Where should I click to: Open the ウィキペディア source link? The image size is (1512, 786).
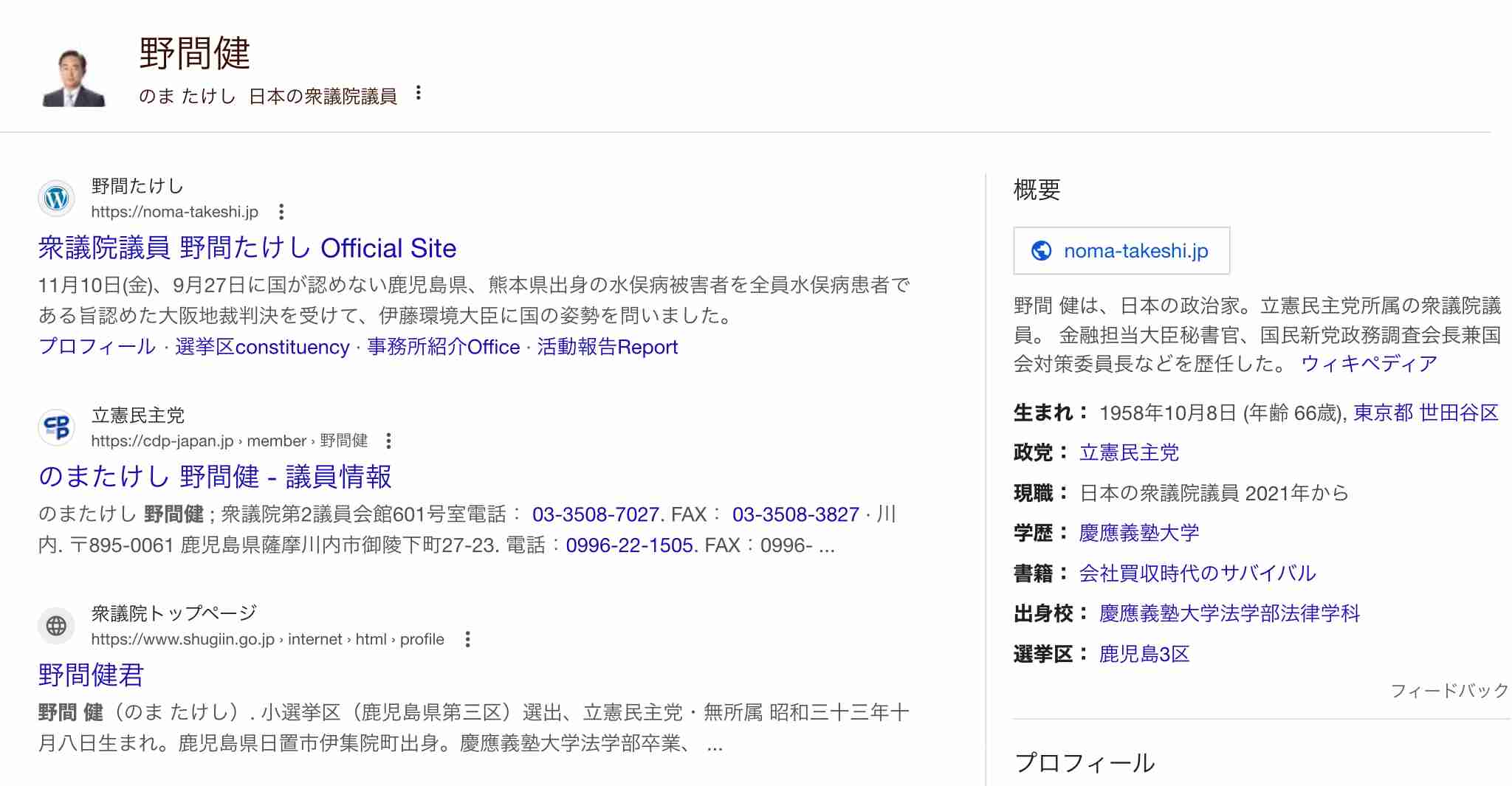point(1369,364)
